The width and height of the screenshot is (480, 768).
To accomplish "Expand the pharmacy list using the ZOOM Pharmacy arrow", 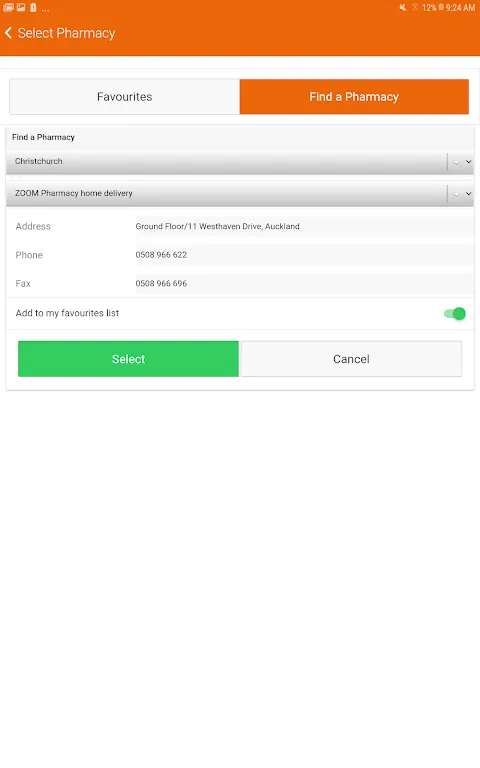I will click(x=468, y=194).
